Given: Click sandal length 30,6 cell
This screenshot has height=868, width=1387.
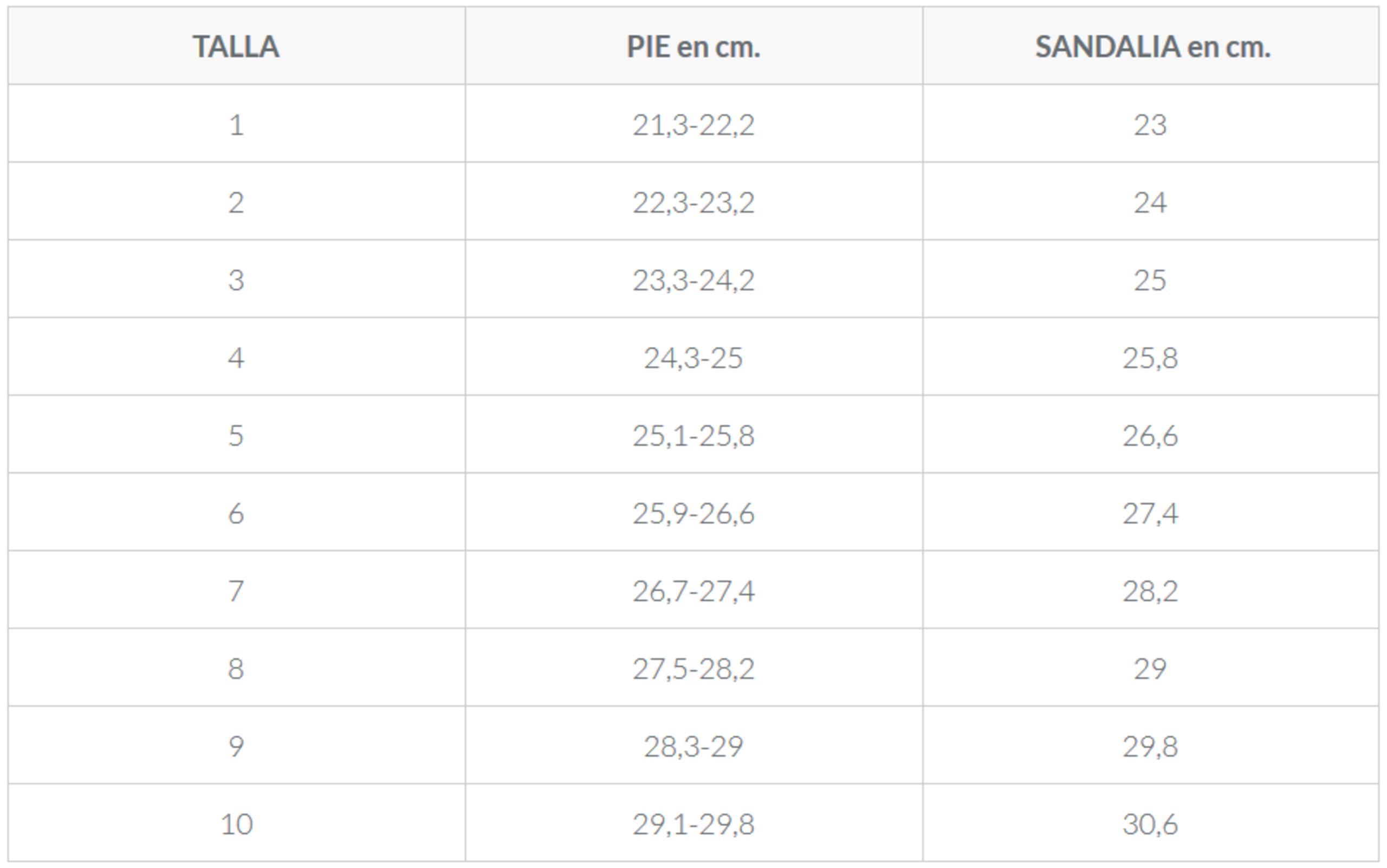Looking at the screenshot, I should [1151, 823].
